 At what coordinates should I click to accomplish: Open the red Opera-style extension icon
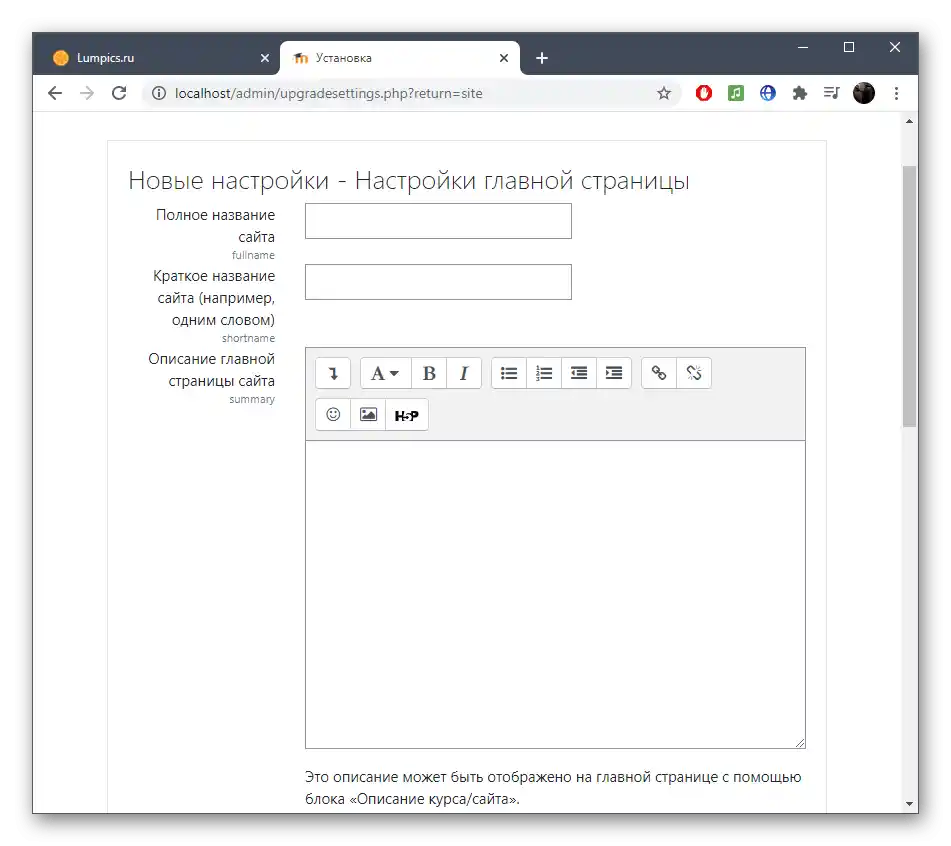tap(704, 93)
